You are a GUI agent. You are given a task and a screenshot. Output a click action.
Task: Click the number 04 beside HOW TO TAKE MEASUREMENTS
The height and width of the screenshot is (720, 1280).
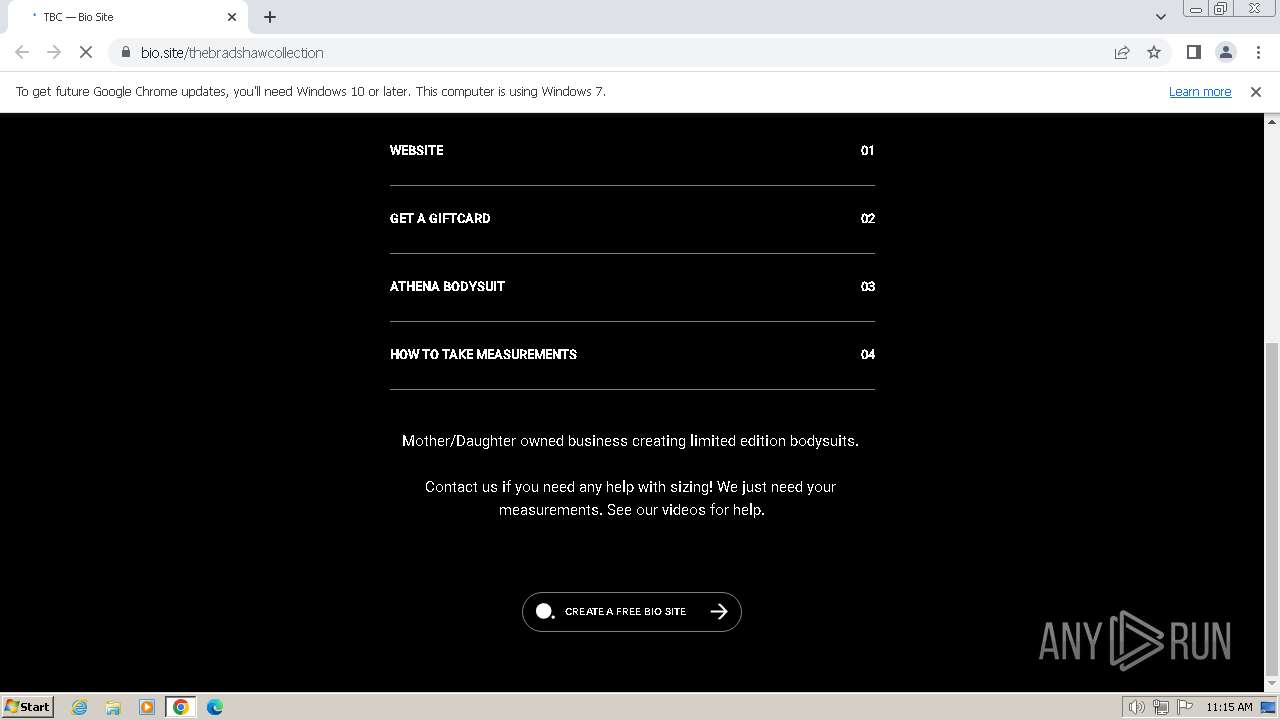point(867,354)
